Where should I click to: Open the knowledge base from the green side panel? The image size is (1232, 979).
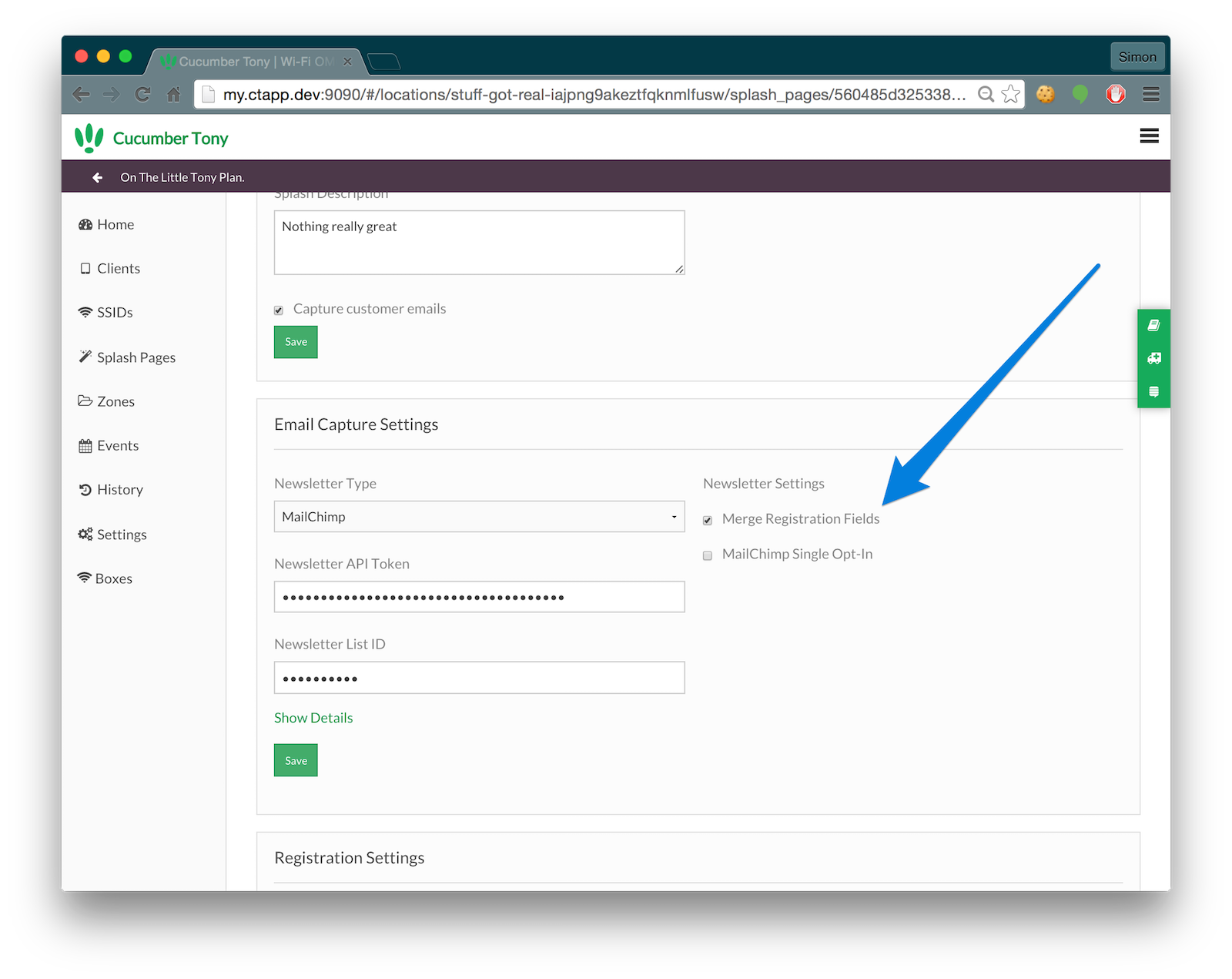pyautogui.click(x=1153, y=326)
